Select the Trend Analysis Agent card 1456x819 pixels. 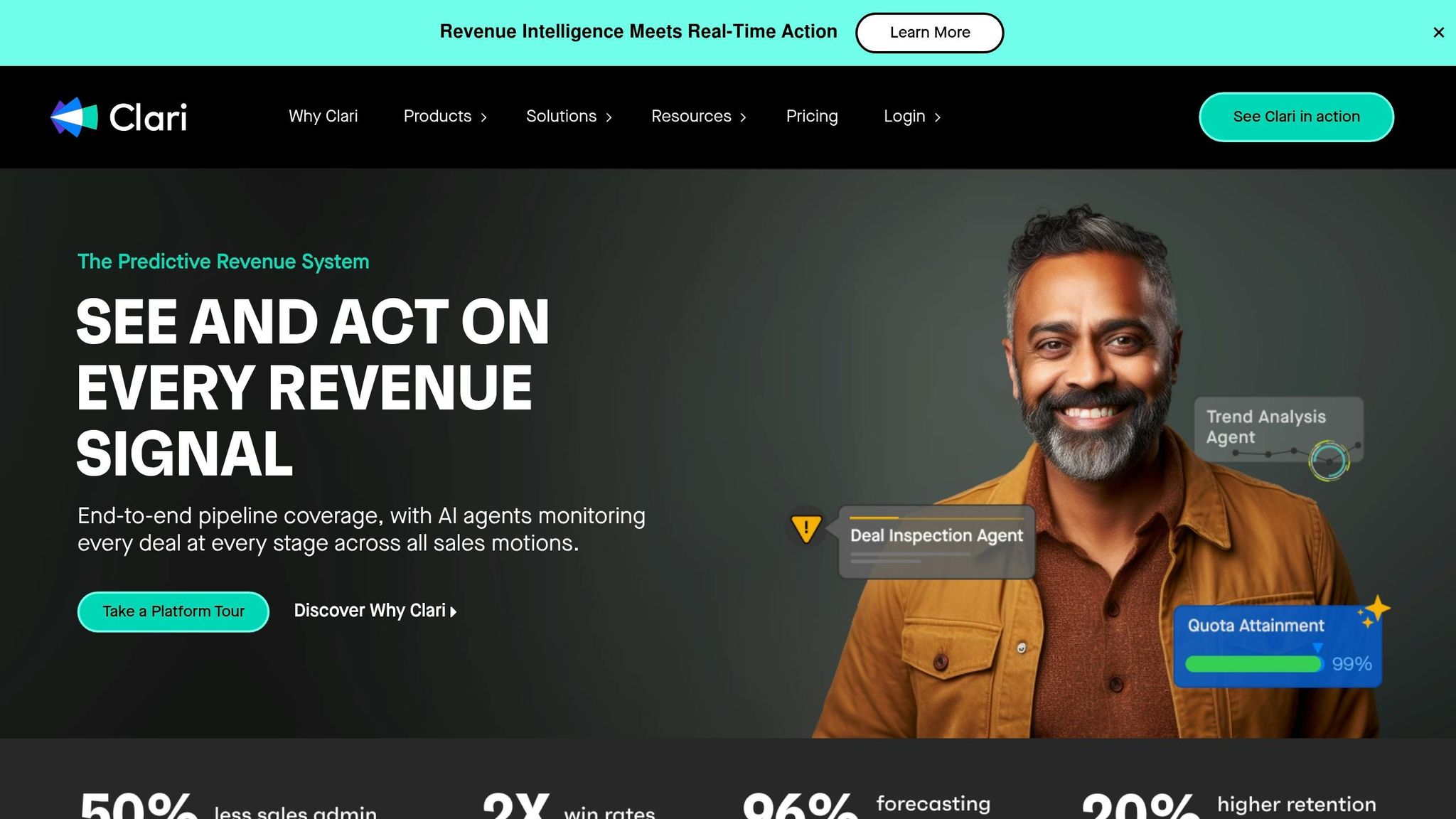1278,429
